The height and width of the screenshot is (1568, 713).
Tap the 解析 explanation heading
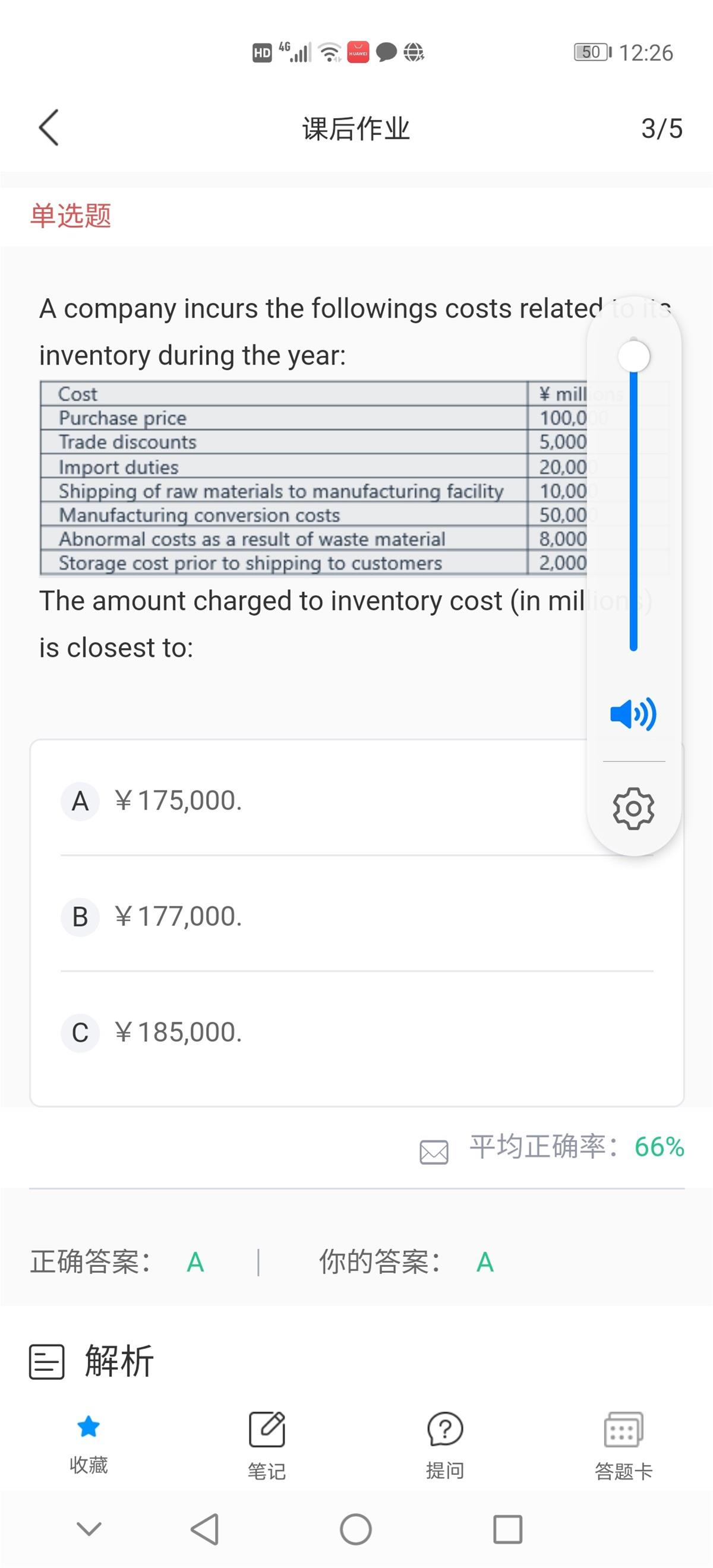click(119, 1361)
